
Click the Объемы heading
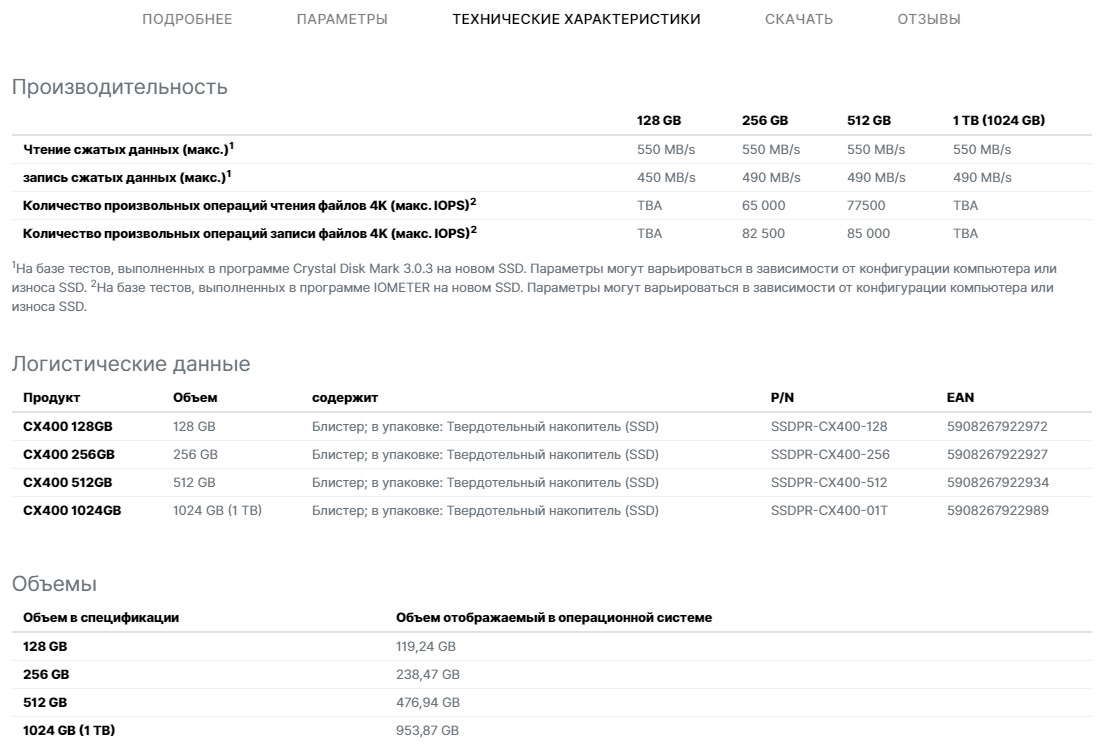[54, 584]
